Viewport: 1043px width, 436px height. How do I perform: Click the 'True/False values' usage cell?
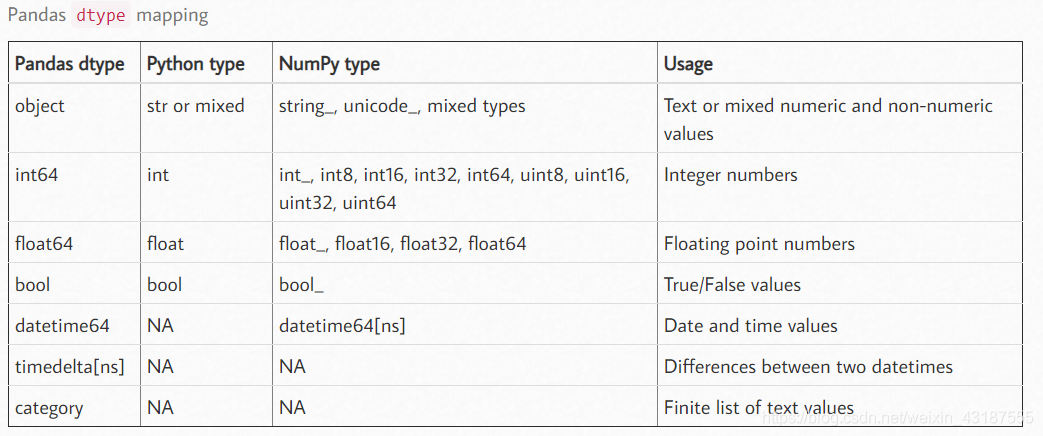coord(732,285)
